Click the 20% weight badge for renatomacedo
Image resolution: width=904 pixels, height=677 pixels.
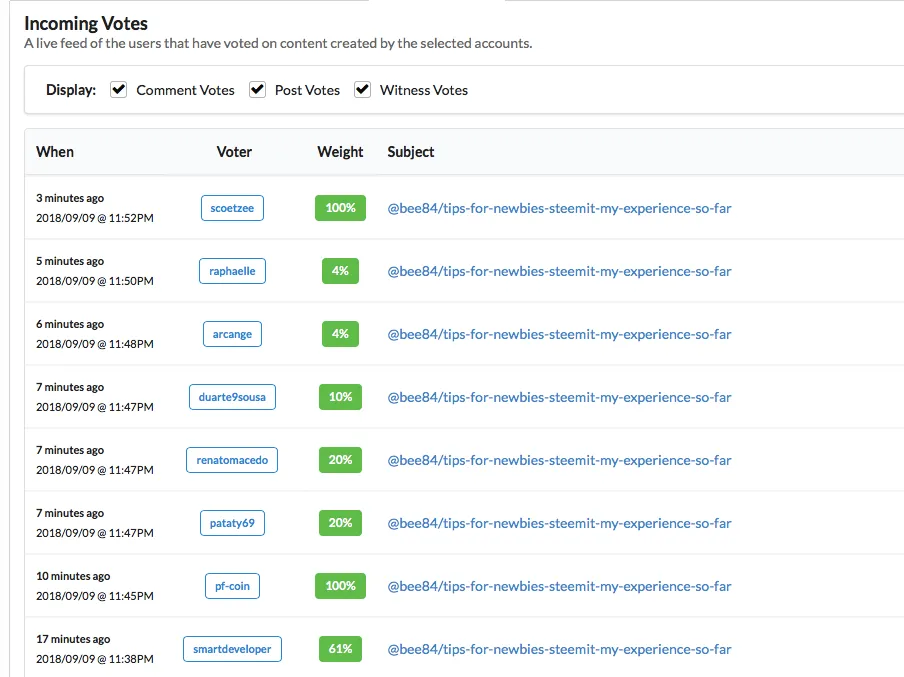tap(340, 460)
